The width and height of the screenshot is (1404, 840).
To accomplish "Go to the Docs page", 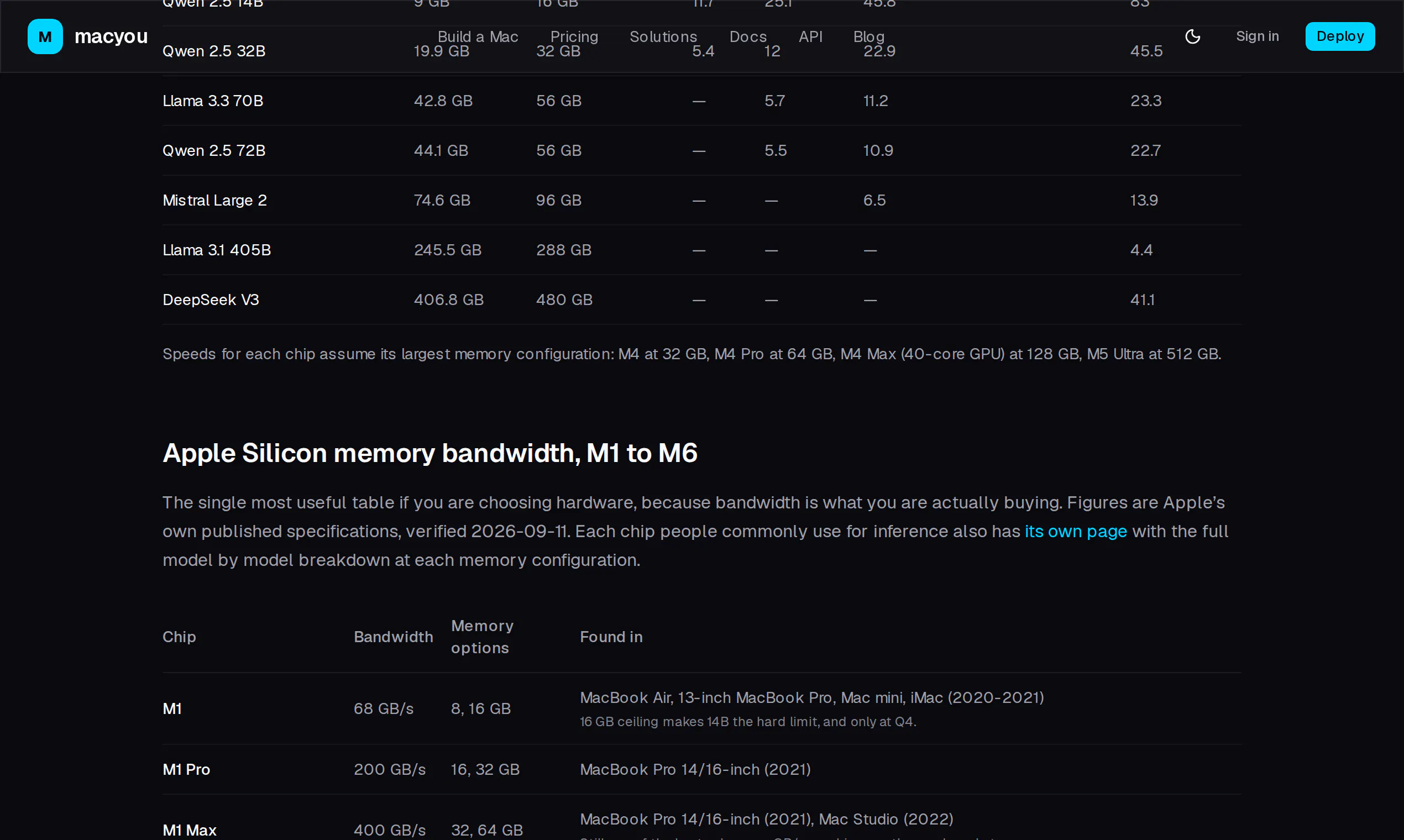I will [748, 37].
